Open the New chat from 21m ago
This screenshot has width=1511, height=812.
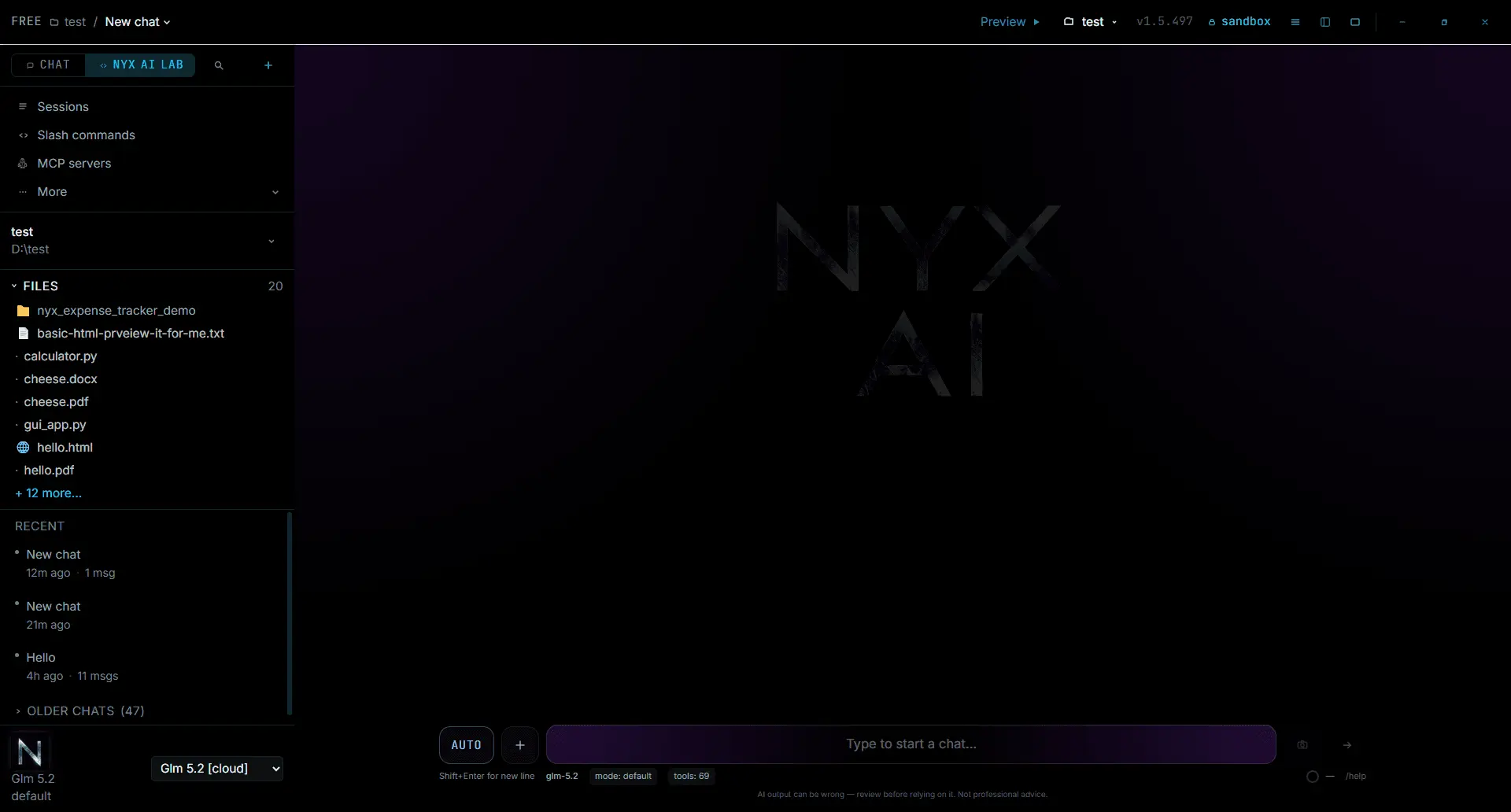[x=147, y=615]
